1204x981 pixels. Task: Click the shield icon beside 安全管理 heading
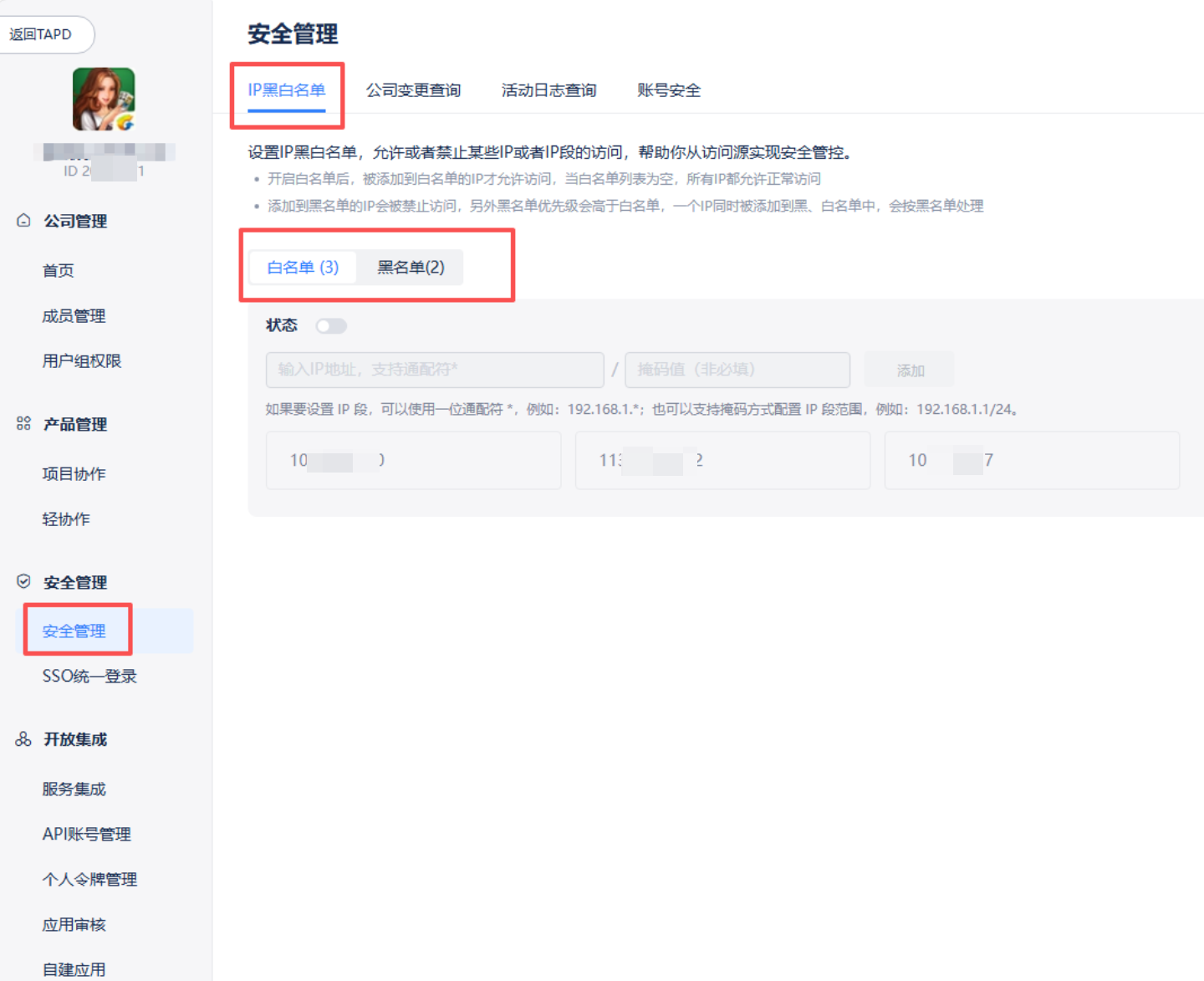click(x=23, y=582)
